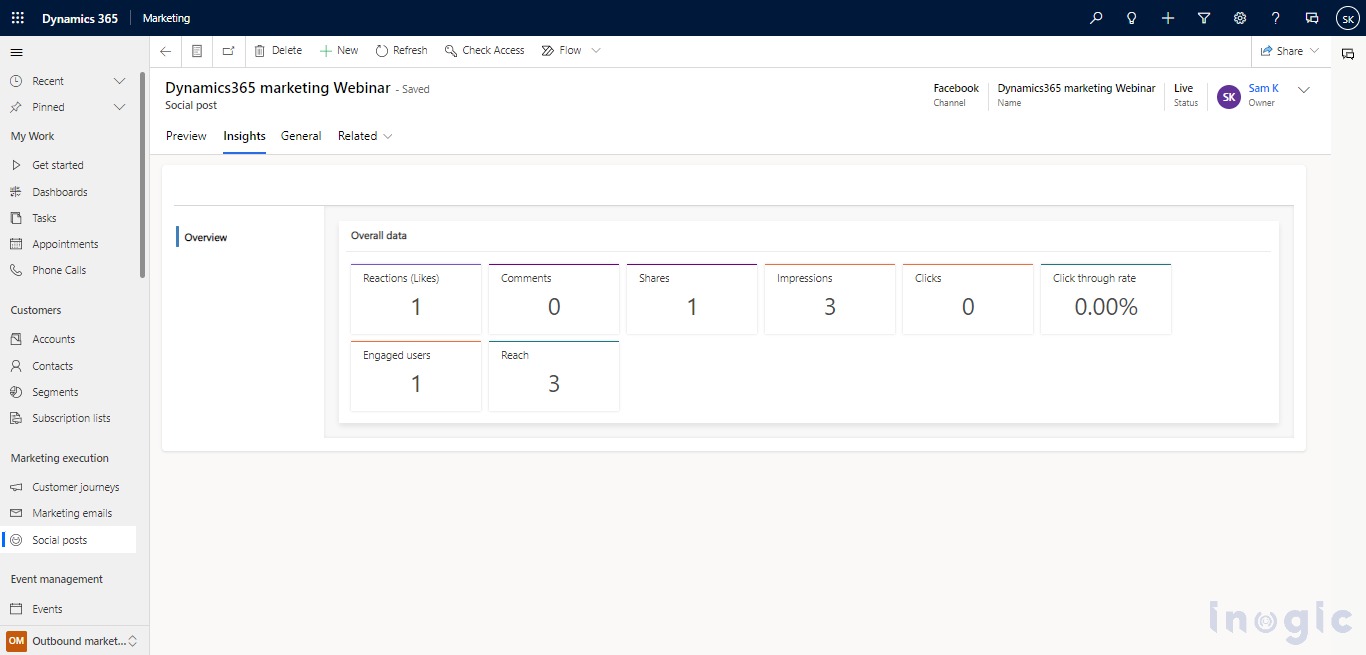The width and height of the screenshot is (1366, 655).
Task: Delete this social post
Action: [x=278, y=51]
